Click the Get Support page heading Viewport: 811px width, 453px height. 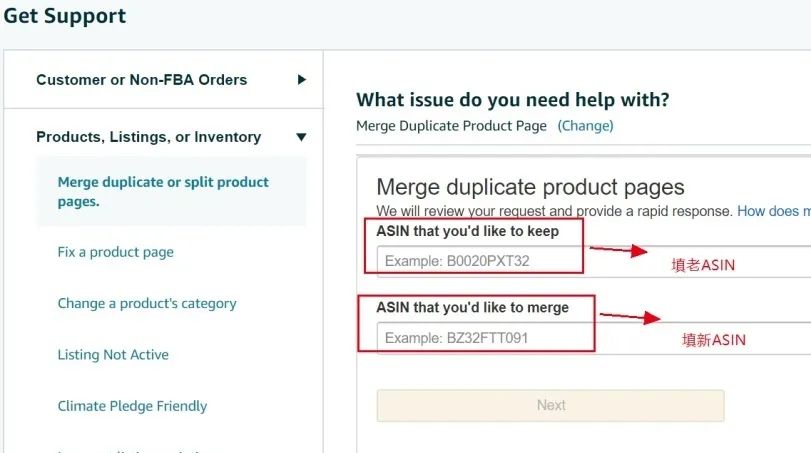pyautogui.click(x=65, y=17)
